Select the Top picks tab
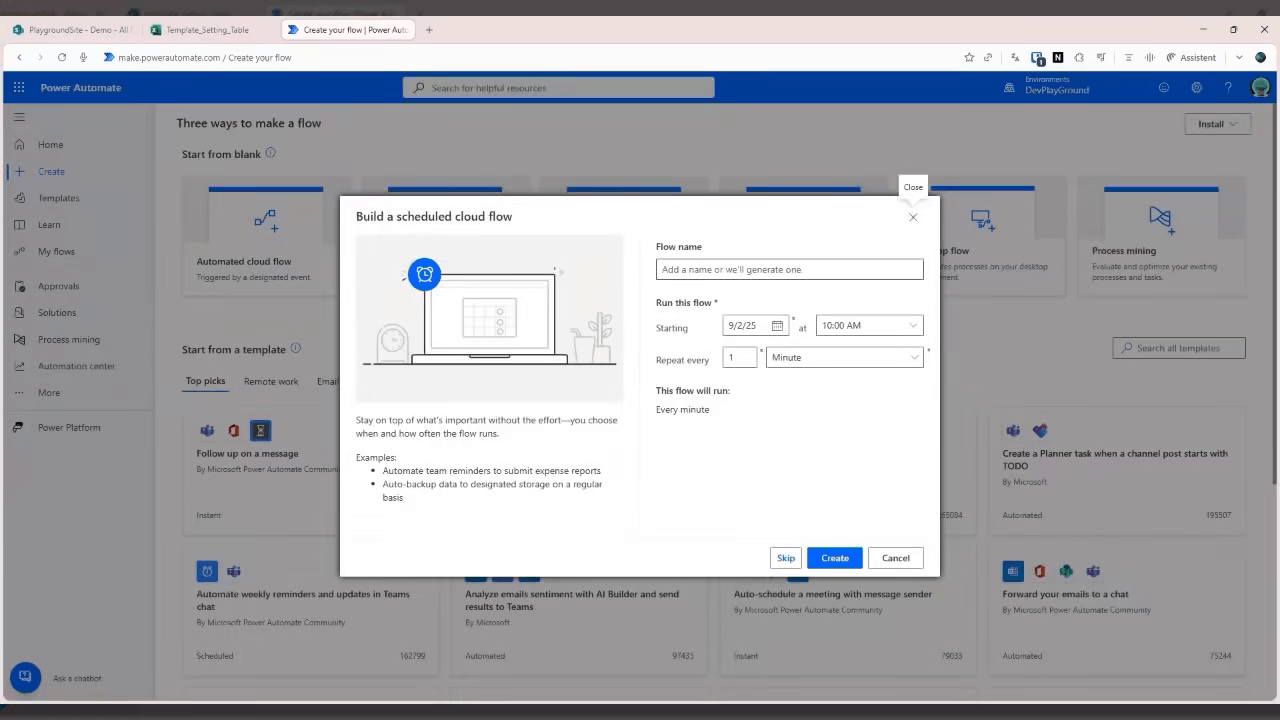The image size is (1280, 720). click(x=206, y=381)
